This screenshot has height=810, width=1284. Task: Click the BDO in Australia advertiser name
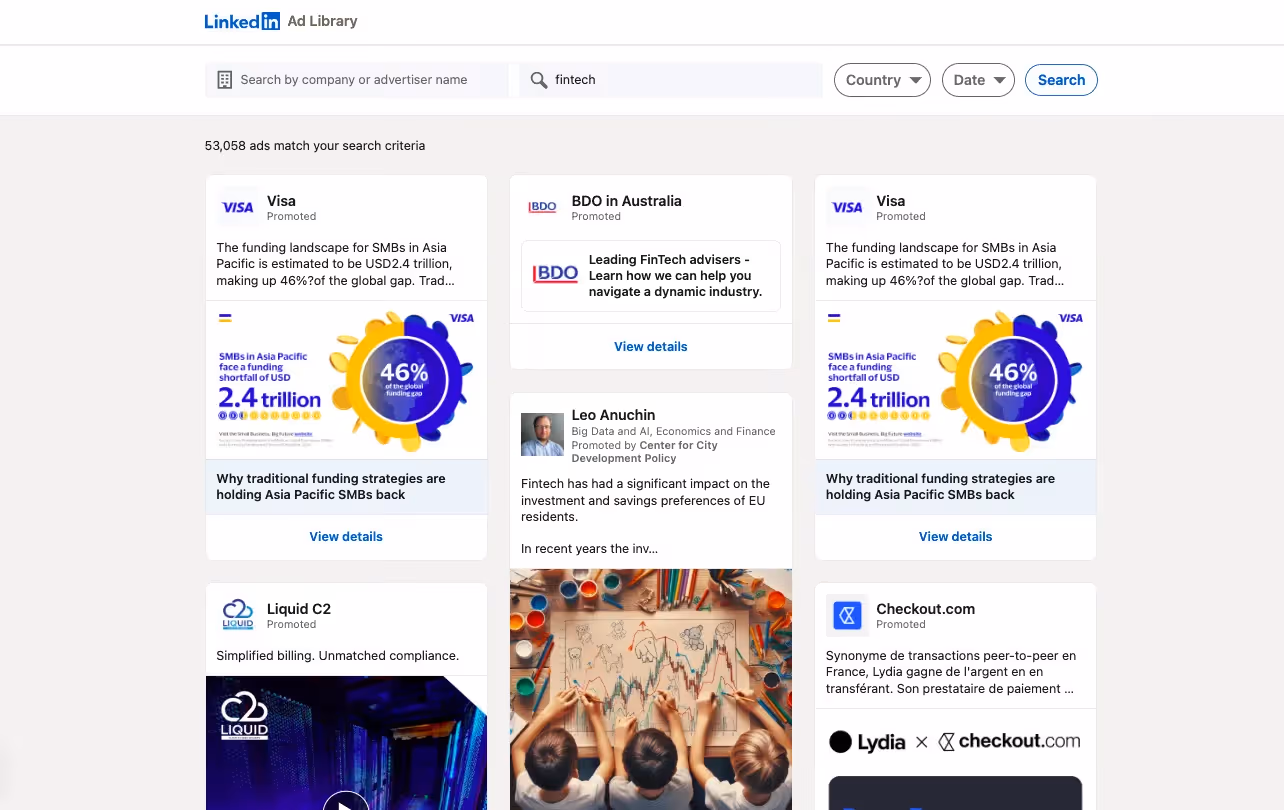click(x=626, y=201)
